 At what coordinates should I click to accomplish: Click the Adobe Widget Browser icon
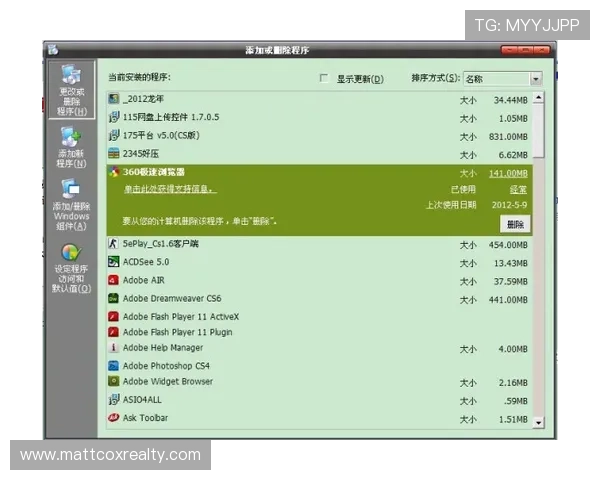[x=113, y=381]
